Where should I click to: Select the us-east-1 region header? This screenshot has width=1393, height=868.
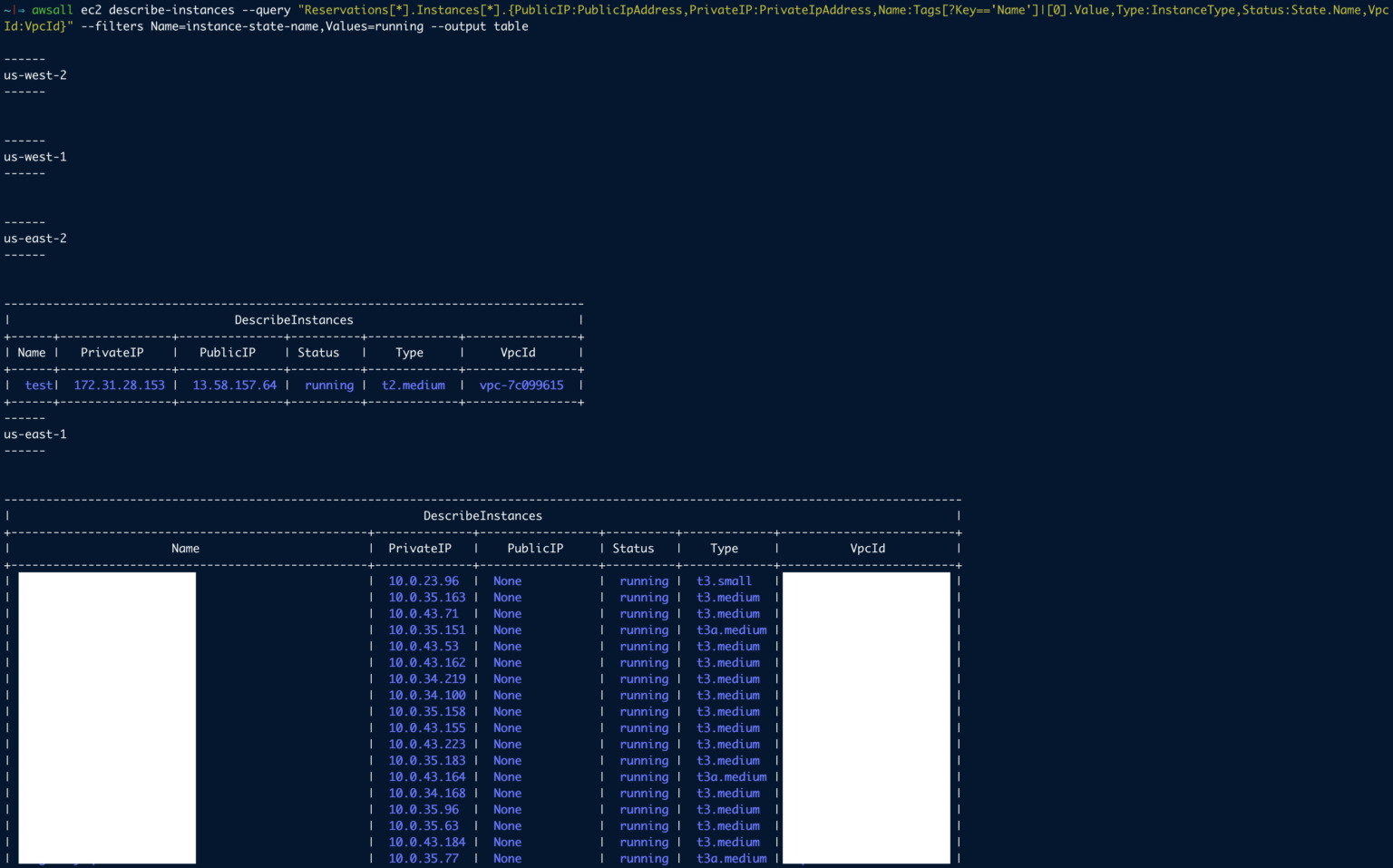pyautogui.click(x=34, y=434)
